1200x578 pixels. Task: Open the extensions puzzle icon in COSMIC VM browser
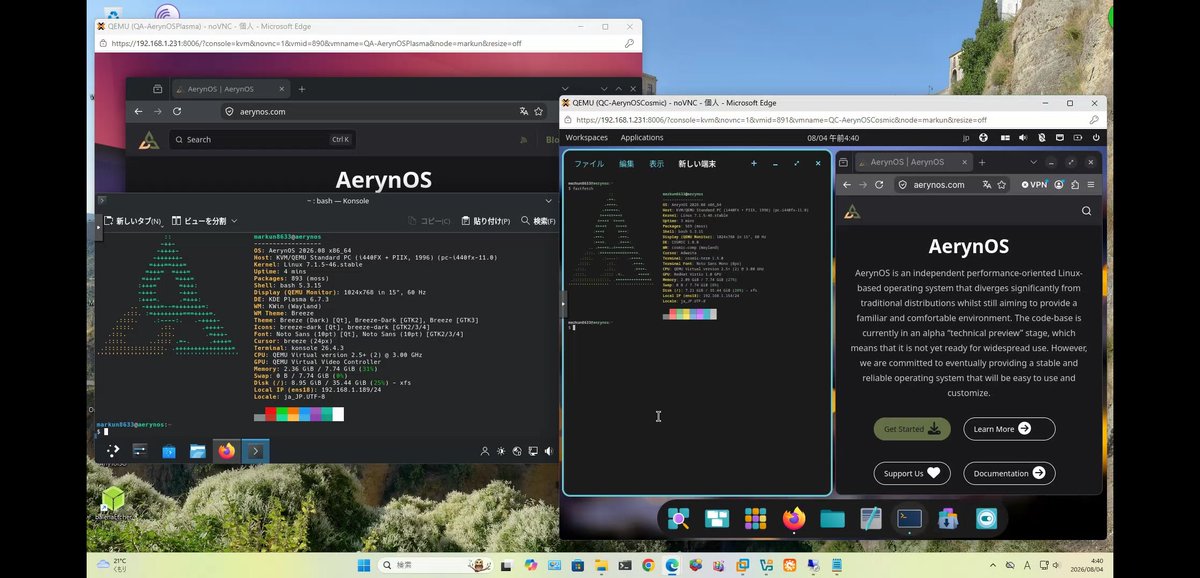pos(1075,184)
